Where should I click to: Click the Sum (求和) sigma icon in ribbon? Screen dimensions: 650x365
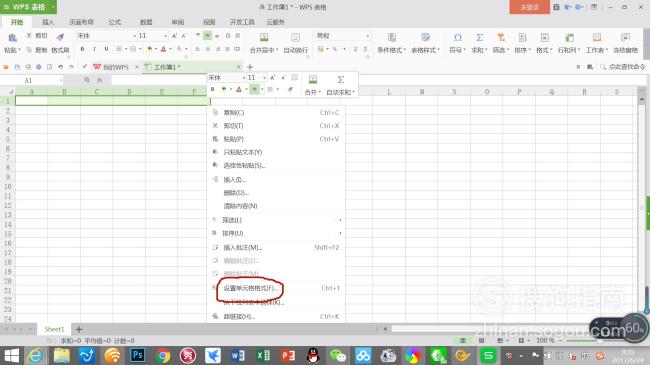tap(479, 38)
